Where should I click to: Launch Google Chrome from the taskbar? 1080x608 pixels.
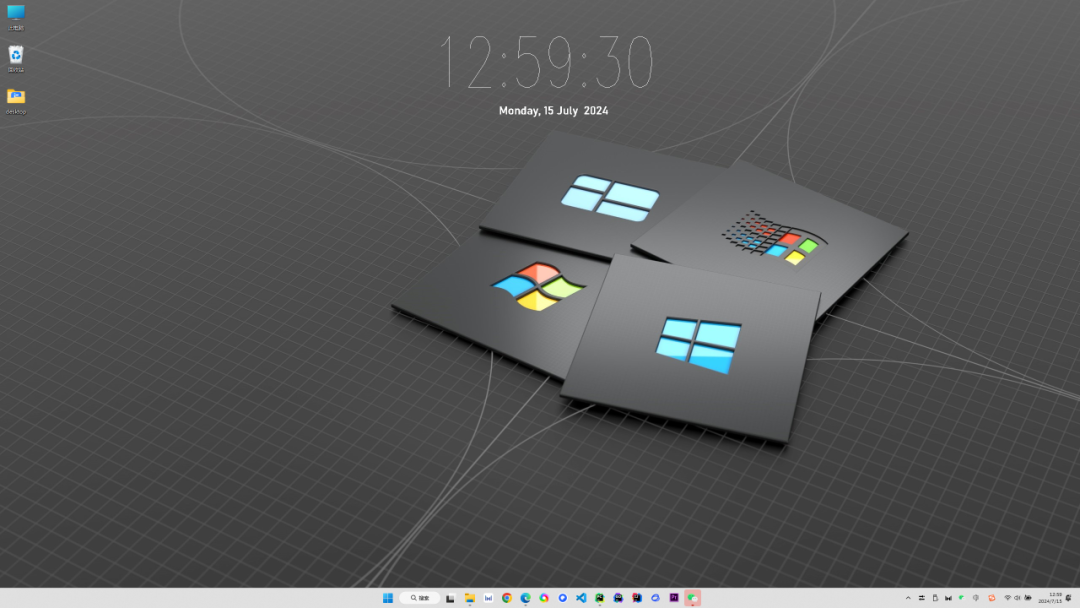[x=507, y=598]
